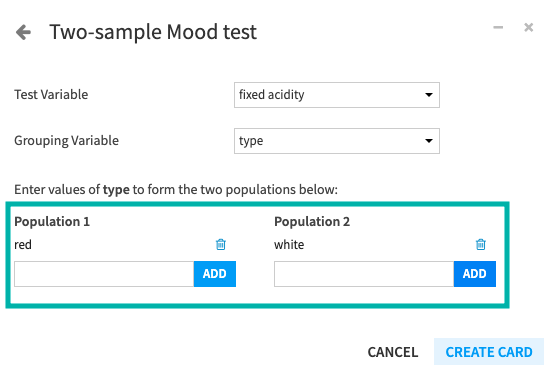Click the arrow on the type combo box
The height and width of the screenshot is (368, 551).
[429, 141]
